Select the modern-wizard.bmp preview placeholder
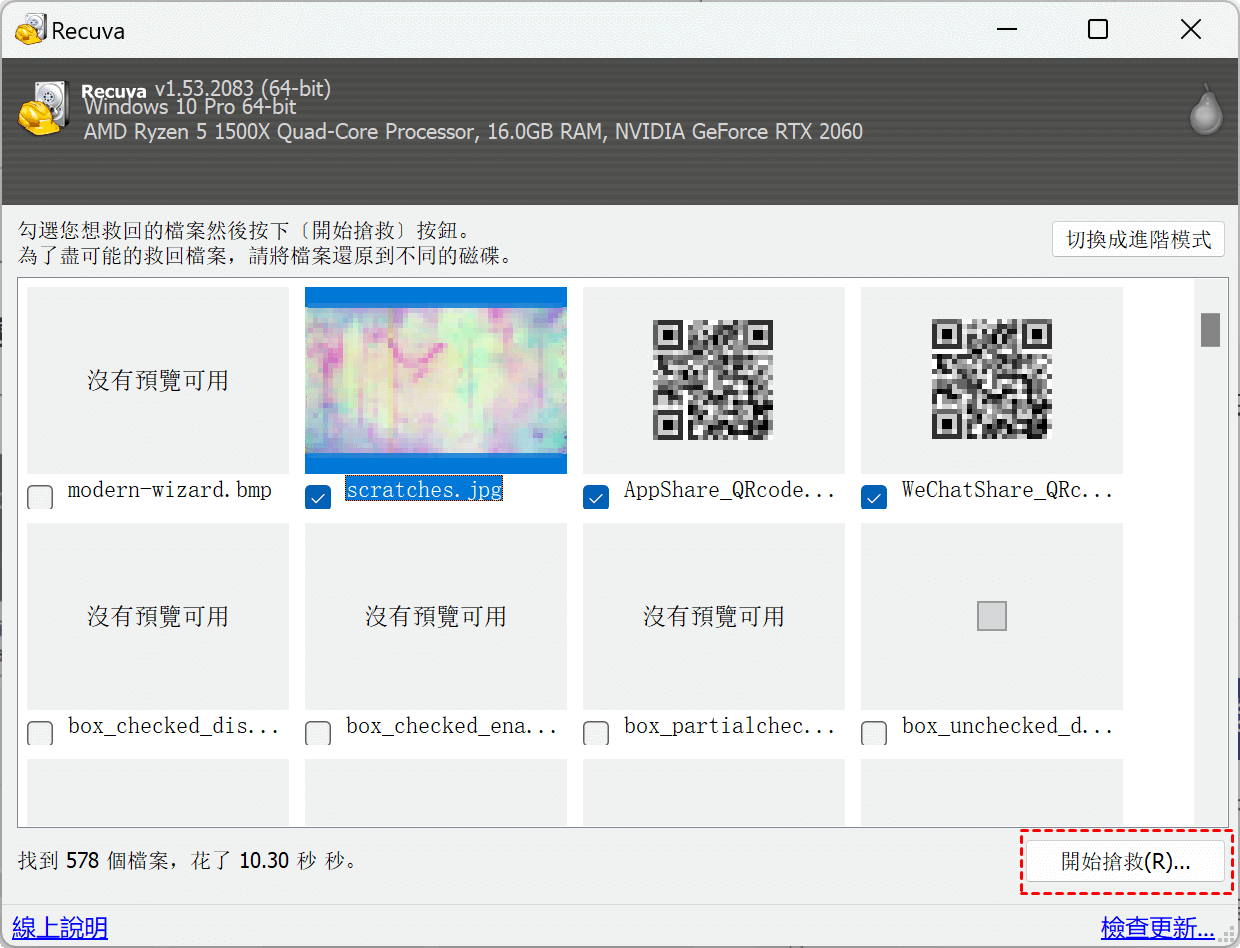The height and width of the screenshot is (948, 1240). [x=158, y=380]
